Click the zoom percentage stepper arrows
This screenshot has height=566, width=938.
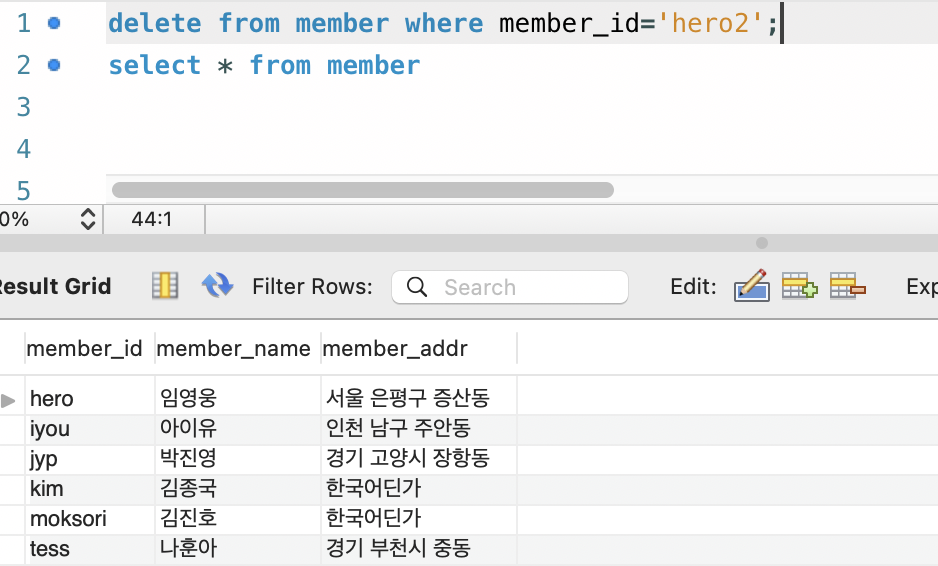88,219
